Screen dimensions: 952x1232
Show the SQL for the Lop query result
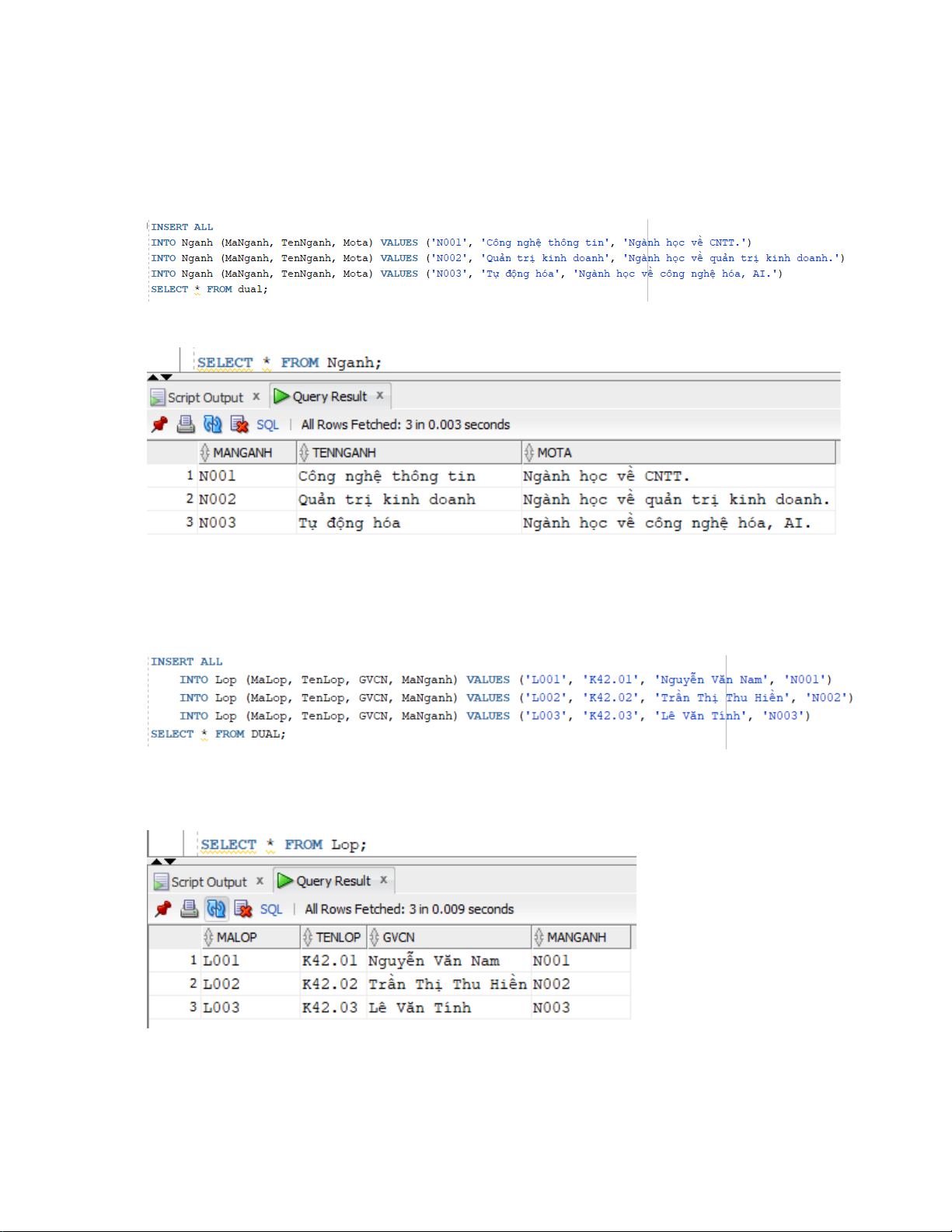[271, 909]
